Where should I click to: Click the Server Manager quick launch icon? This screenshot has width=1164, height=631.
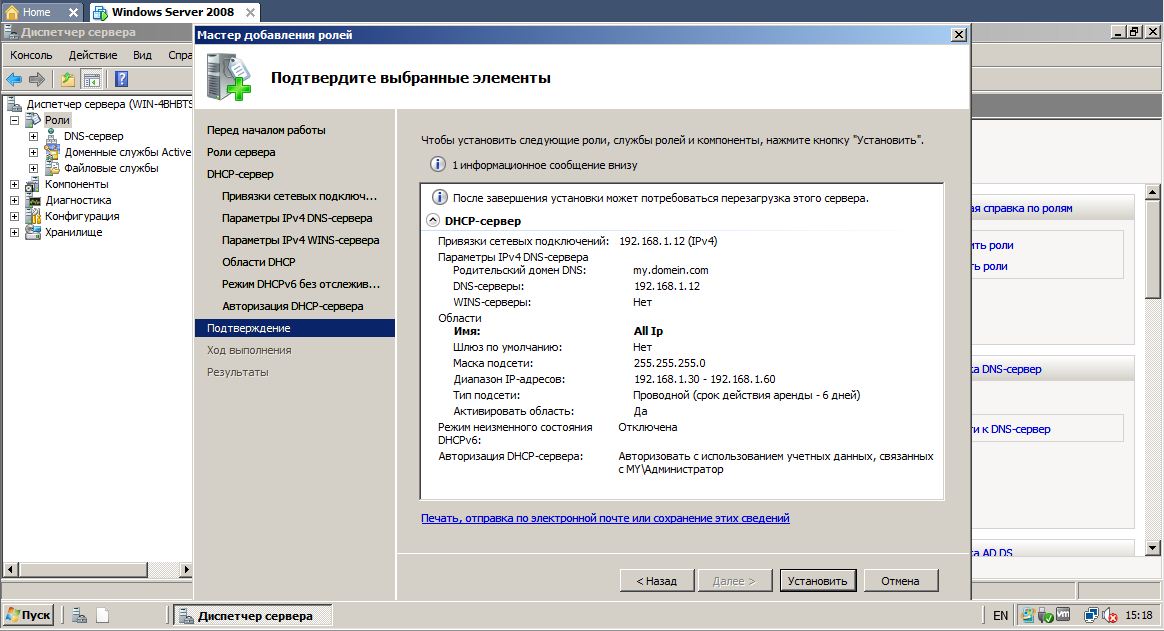coord(79,615)
